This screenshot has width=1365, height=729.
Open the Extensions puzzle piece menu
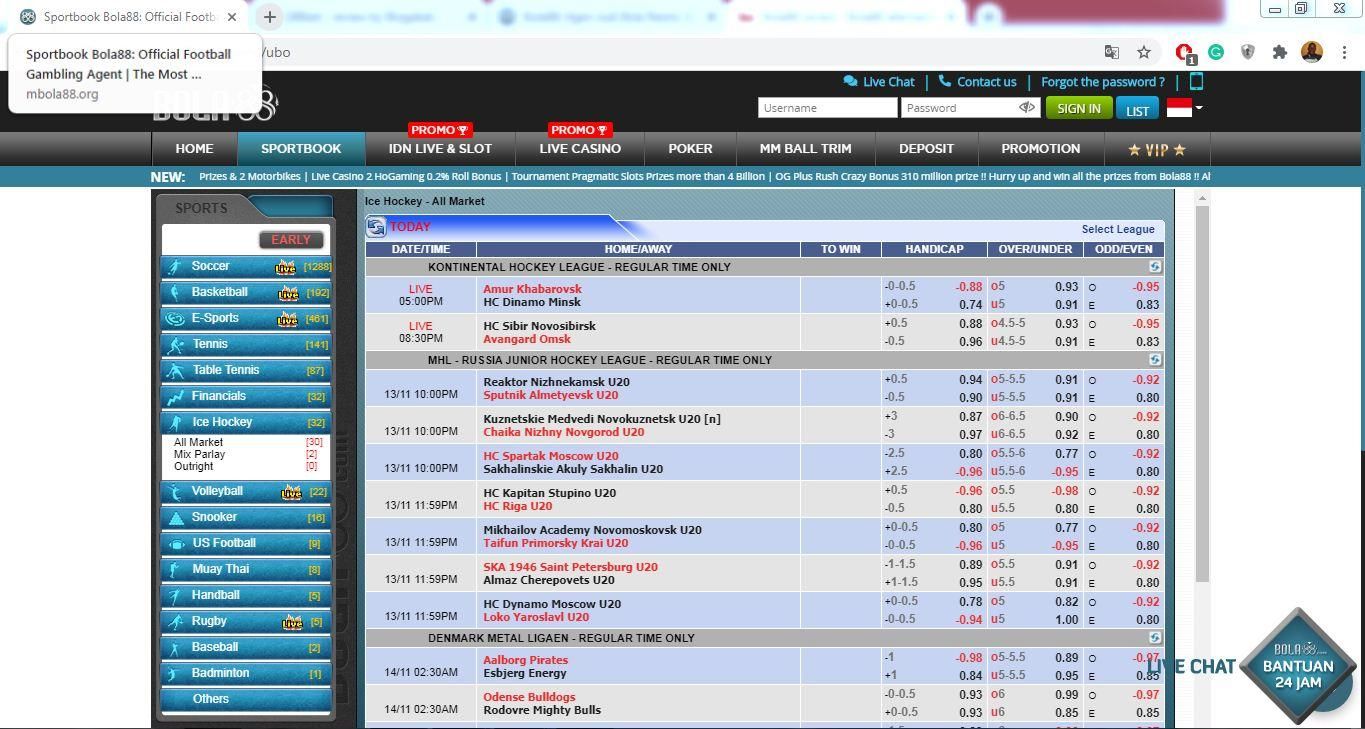coord(1279,52)
